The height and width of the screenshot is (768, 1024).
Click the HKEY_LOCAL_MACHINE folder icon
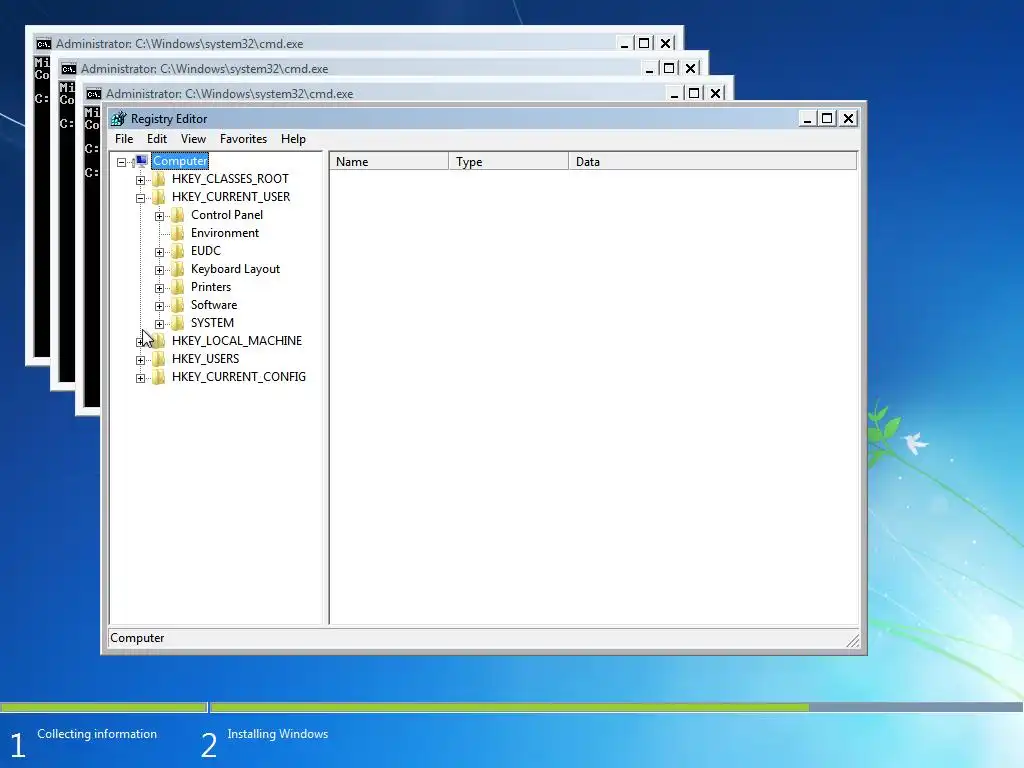coord(159,341)
